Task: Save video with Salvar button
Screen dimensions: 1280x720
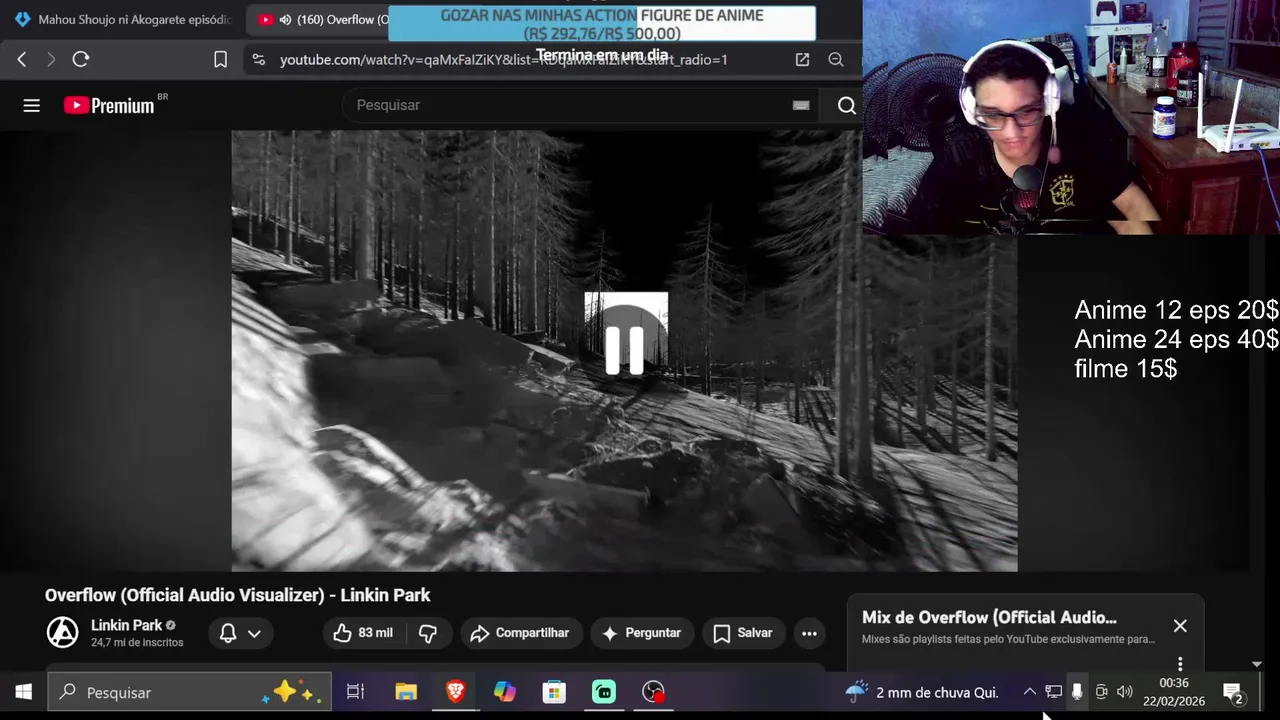Action: [x=743, y=633]
